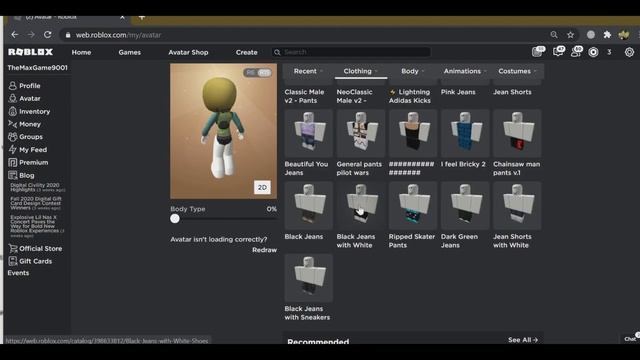This screenshot has width=640, height=360.
Task: Select the I feel Bricky 2 item
Action: pyautogui.click(x=465, y=139)
